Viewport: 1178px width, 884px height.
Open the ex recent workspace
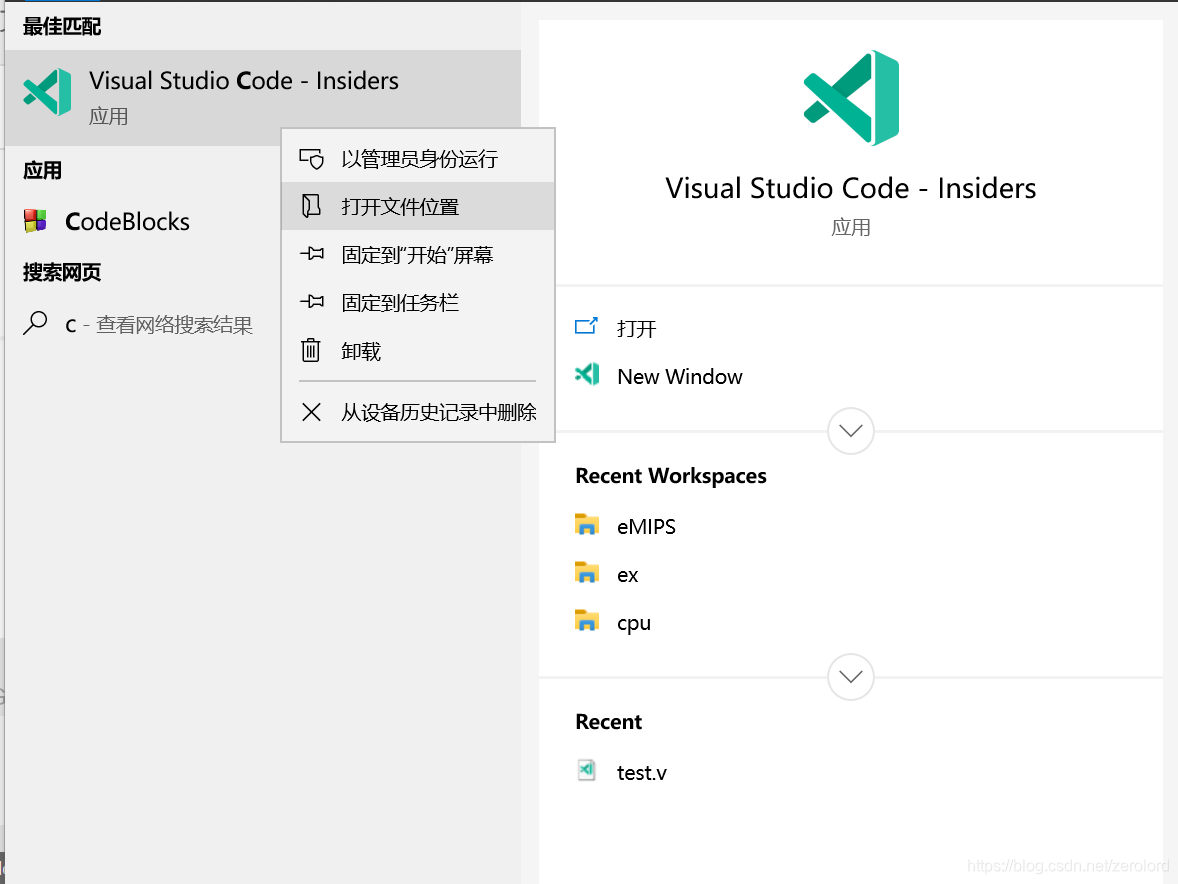click(628, 575)
